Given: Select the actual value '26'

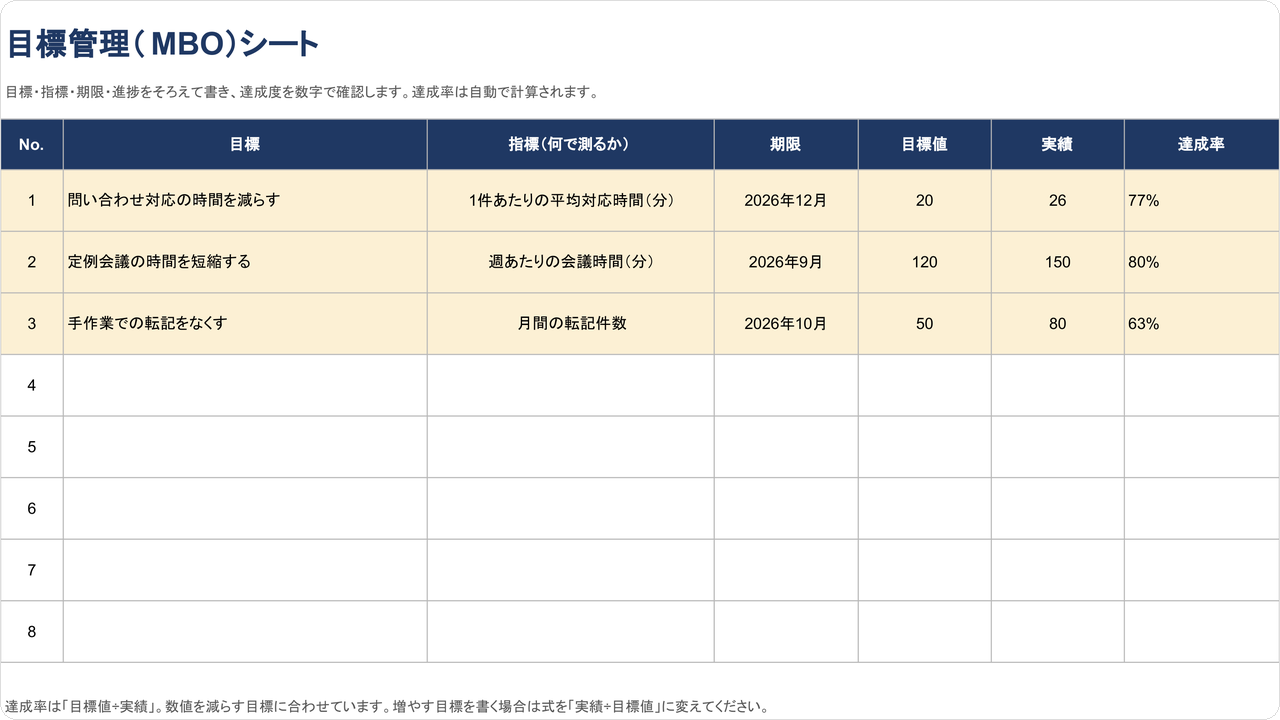Looking at the screenshot, I should click(1058, 200).
